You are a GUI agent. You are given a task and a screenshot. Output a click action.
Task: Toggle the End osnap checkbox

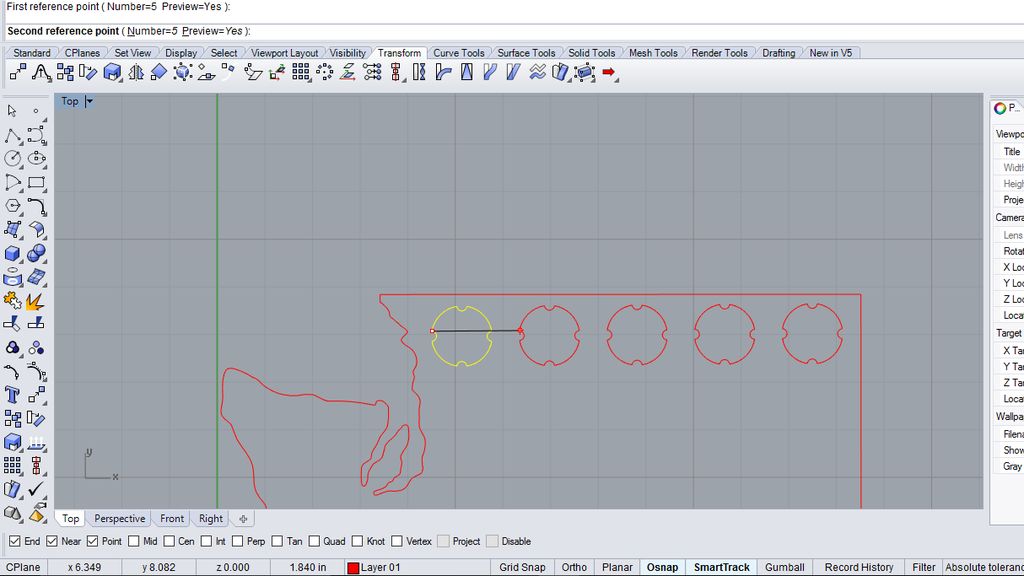click(14, 541)
